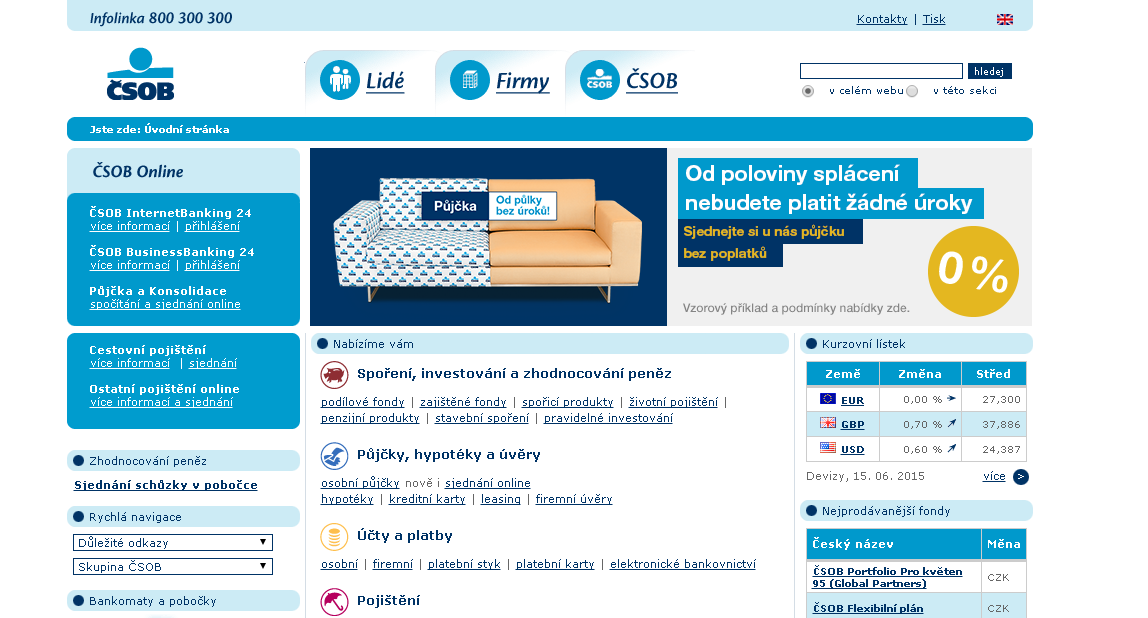Open the podílové fondy link
This screenshot has width=1148, height=618.
click(x=362, y=402)
